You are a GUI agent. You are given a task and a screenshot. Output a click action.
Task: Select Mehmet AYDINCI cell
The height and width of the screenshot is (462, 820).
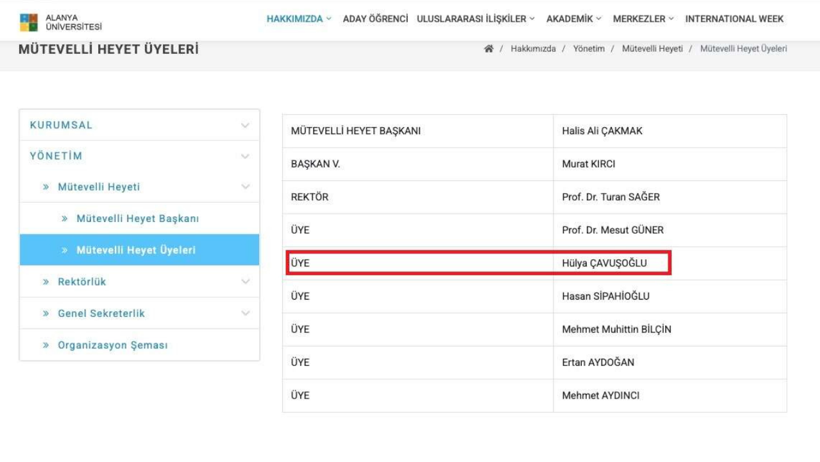click(x=670, y=396)
